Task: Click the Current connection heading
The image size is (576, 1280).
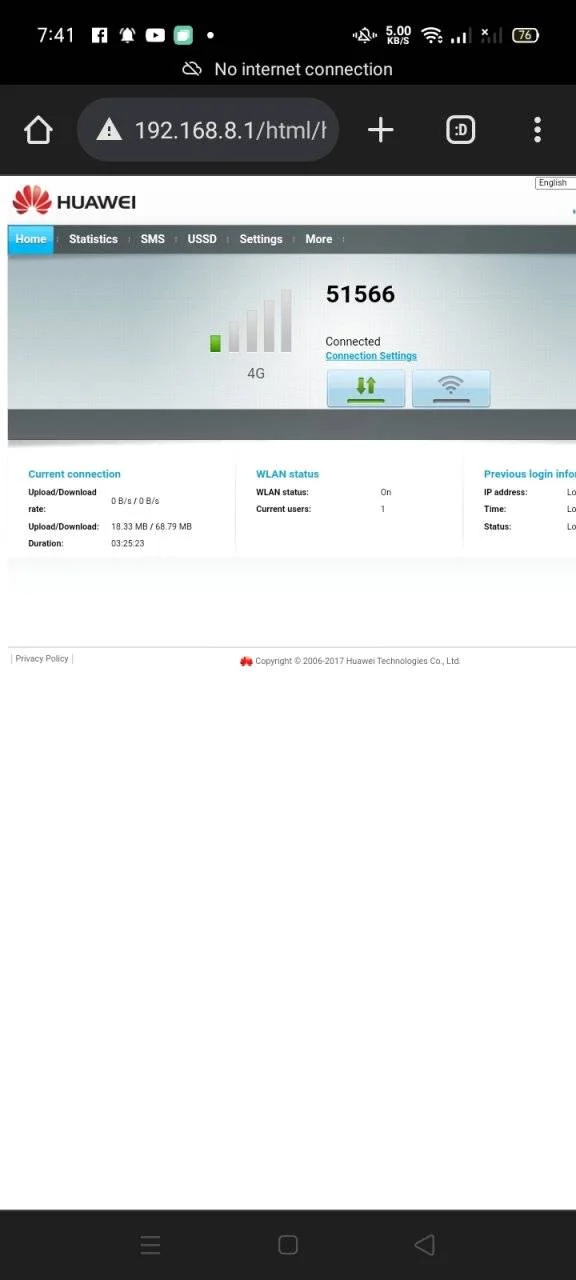Action: point(74,474)
